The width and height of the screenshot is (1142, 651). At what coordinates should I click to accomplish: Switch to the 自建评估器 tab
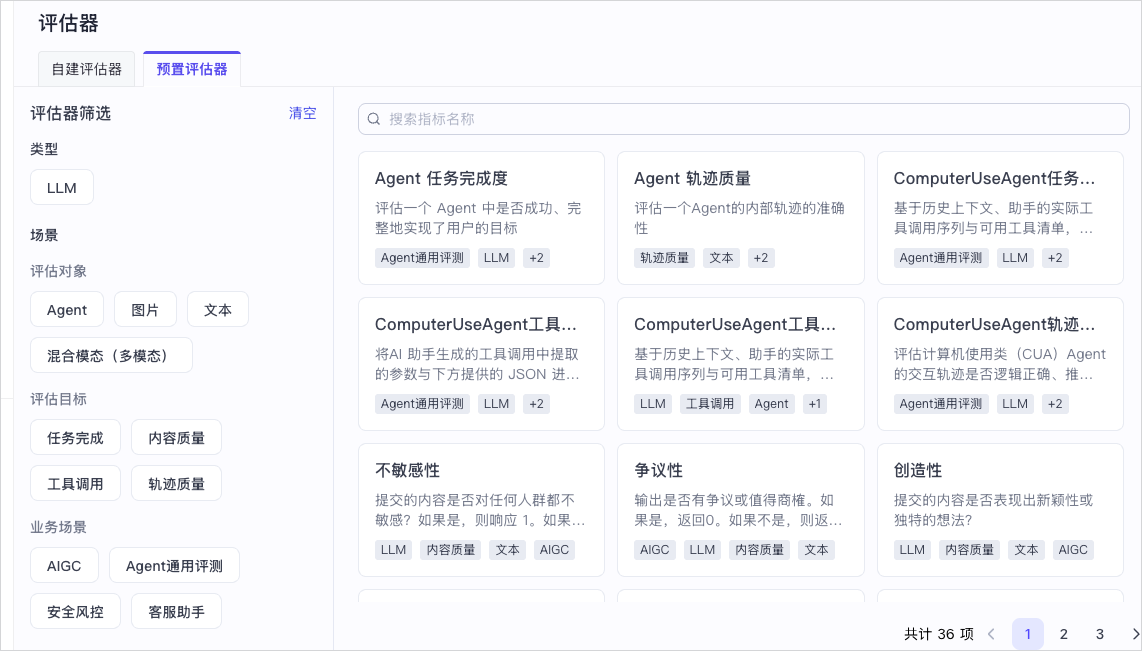coord(87,69)
